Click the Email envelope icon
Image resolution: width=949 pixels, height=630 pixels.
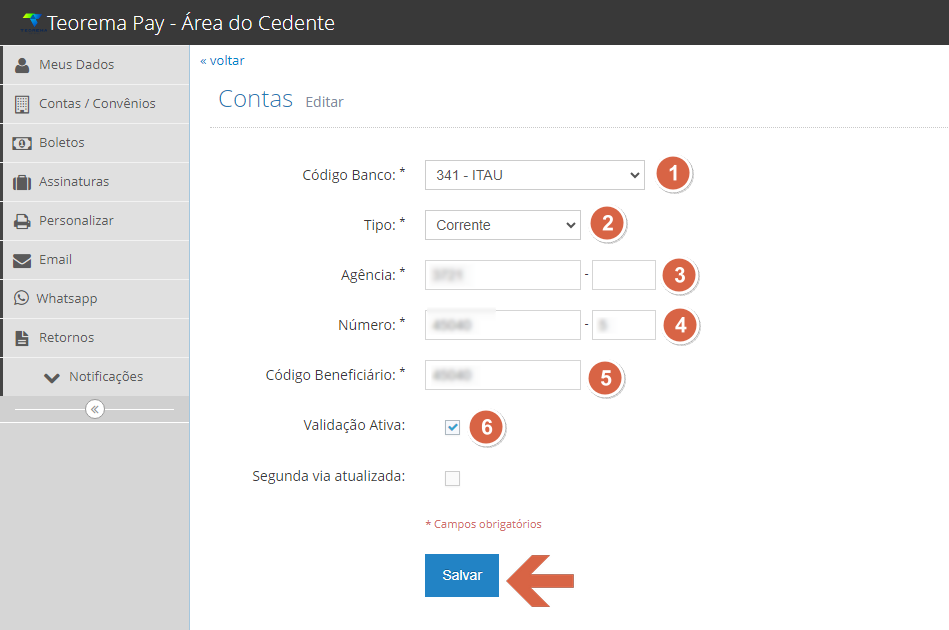(x=22, y=260)
